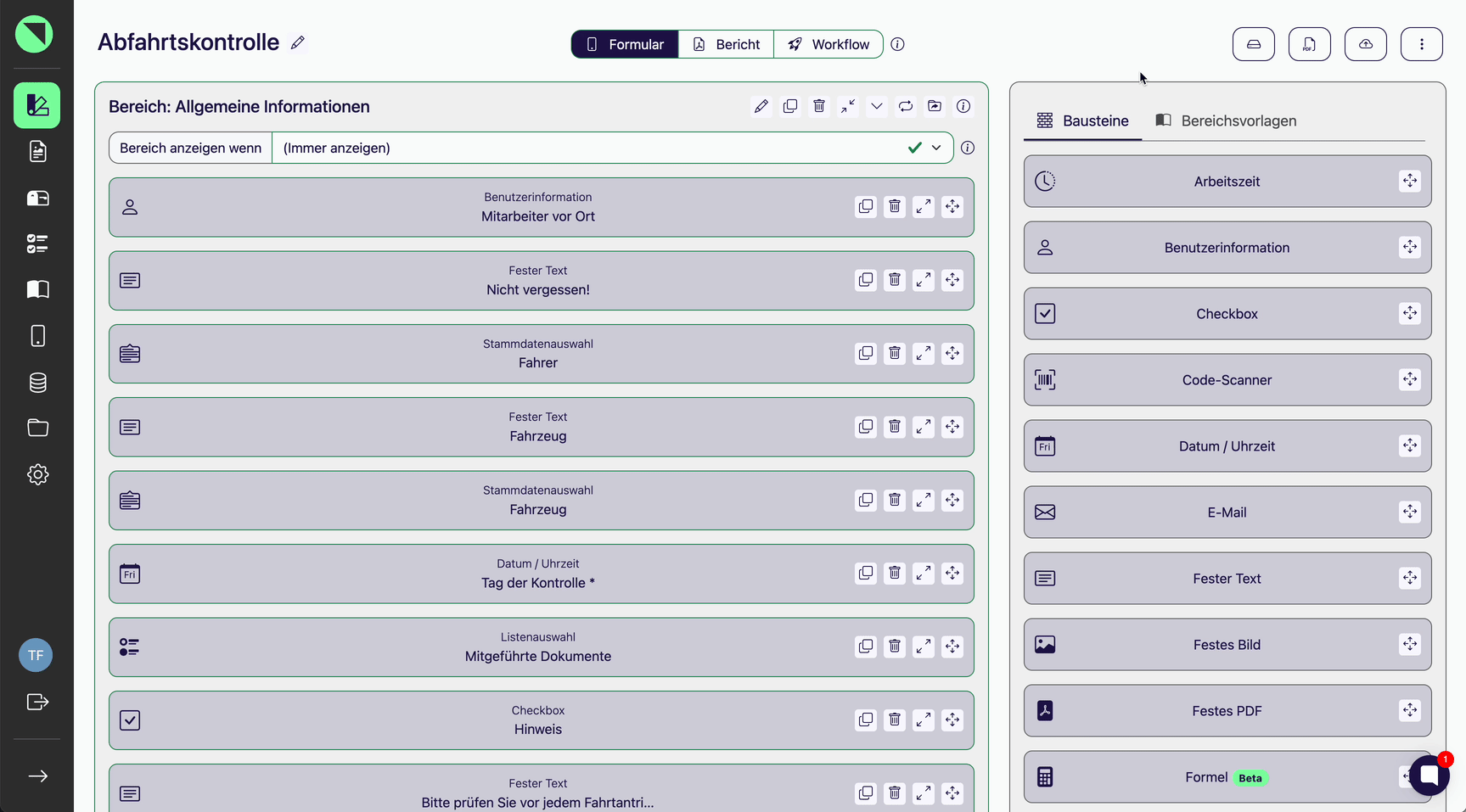Delete the Nicht vergessen! text block
The image size is (1466, 812).
coord(895,280)
